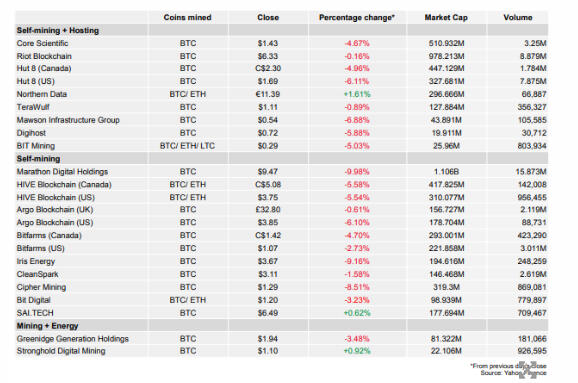Viewport: 578px width, 383px height.
Task: Click the Close column header
Action: point(268,17)
